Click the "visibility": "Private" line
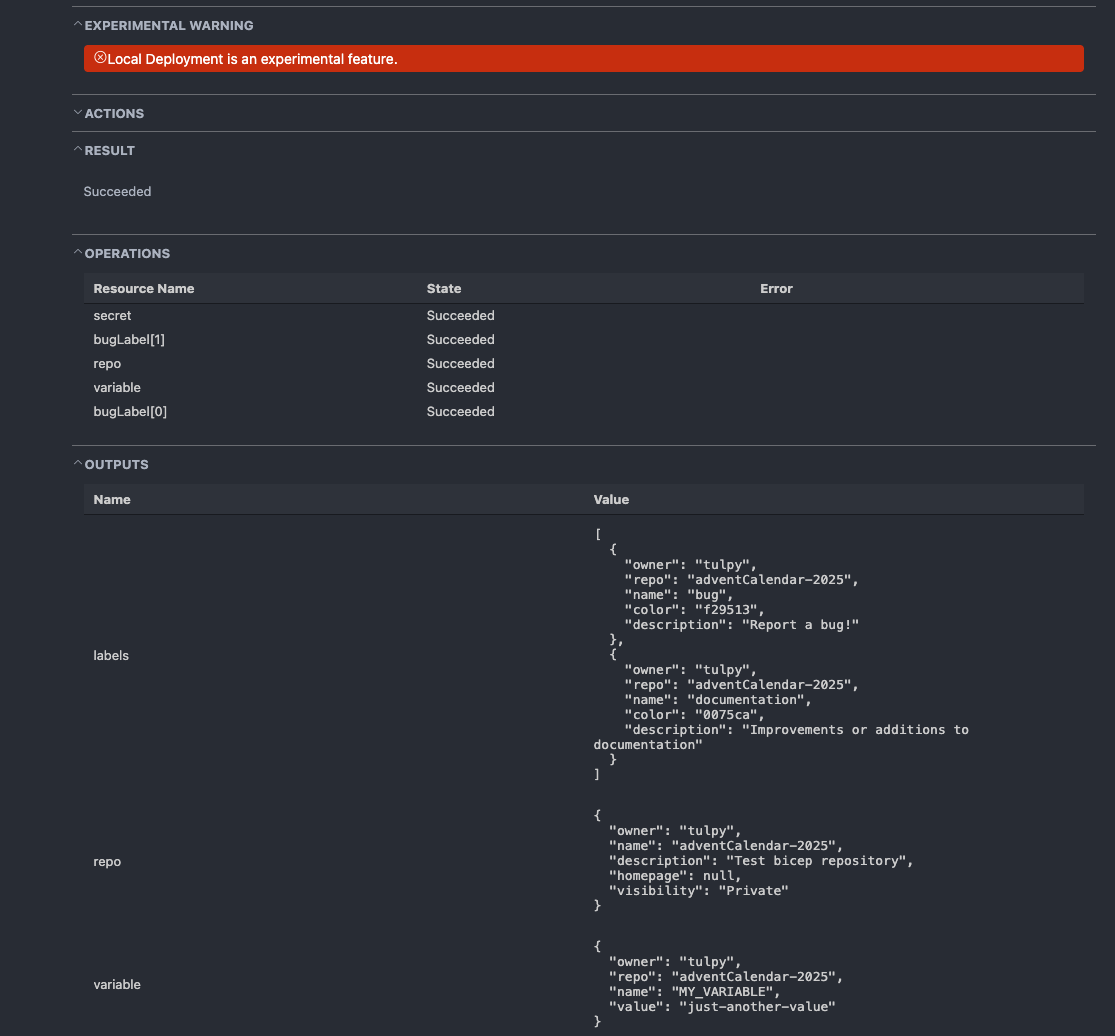This screenshot has height=1036, width=1115. pos(698,891)
